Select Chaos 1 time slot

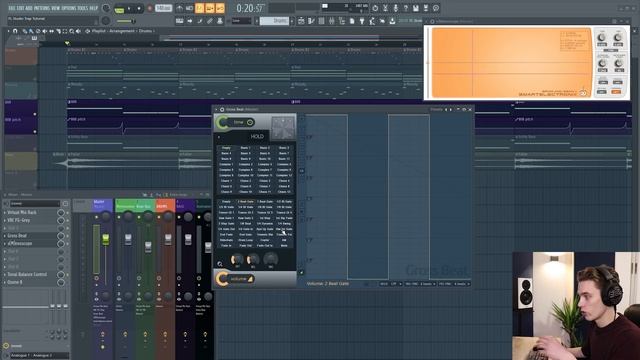click(x=226, y=181)
